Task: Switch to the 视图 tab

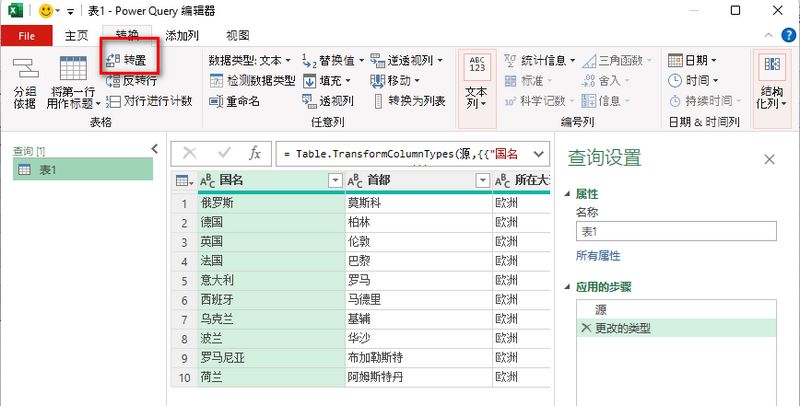Action: pyautogui.click(x=238, y=36)
